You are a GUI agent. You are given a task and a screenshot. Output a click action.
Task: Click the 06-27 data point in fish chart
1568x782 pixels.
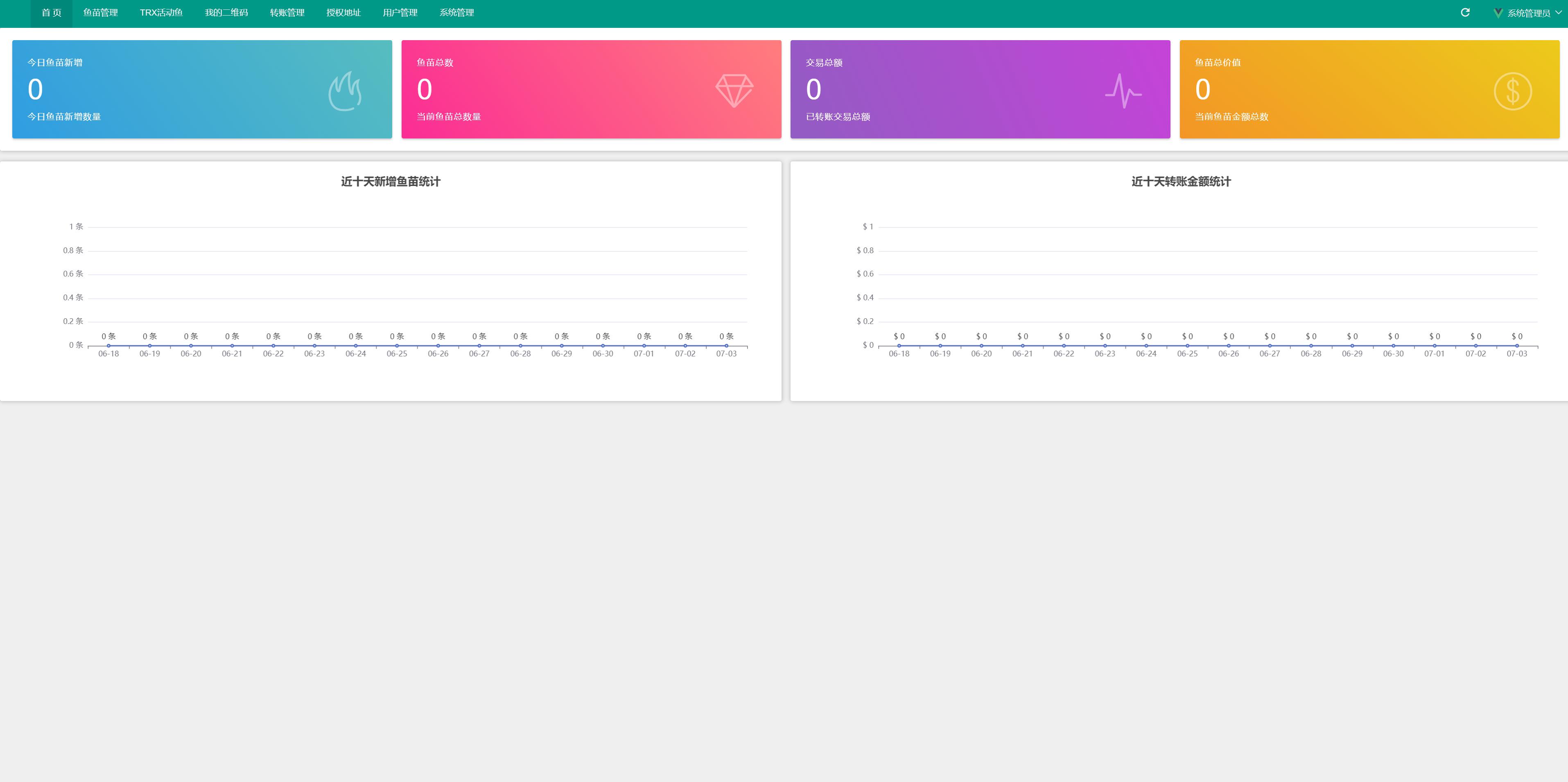click(479, 346)
